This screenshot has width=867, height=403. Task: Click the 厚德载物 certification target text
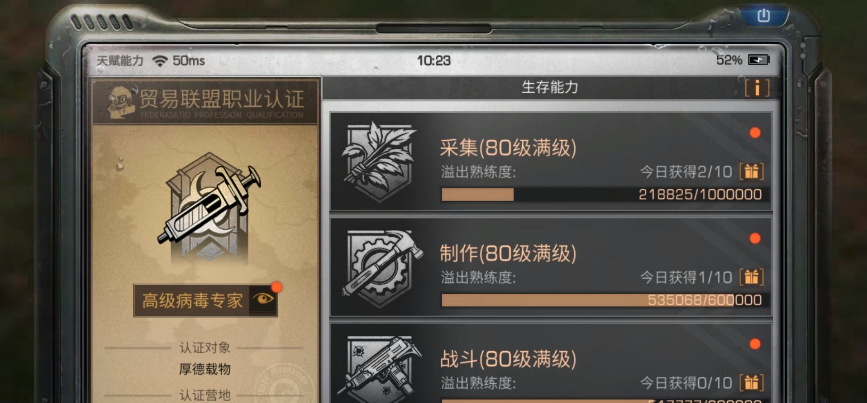pos(204,369)
